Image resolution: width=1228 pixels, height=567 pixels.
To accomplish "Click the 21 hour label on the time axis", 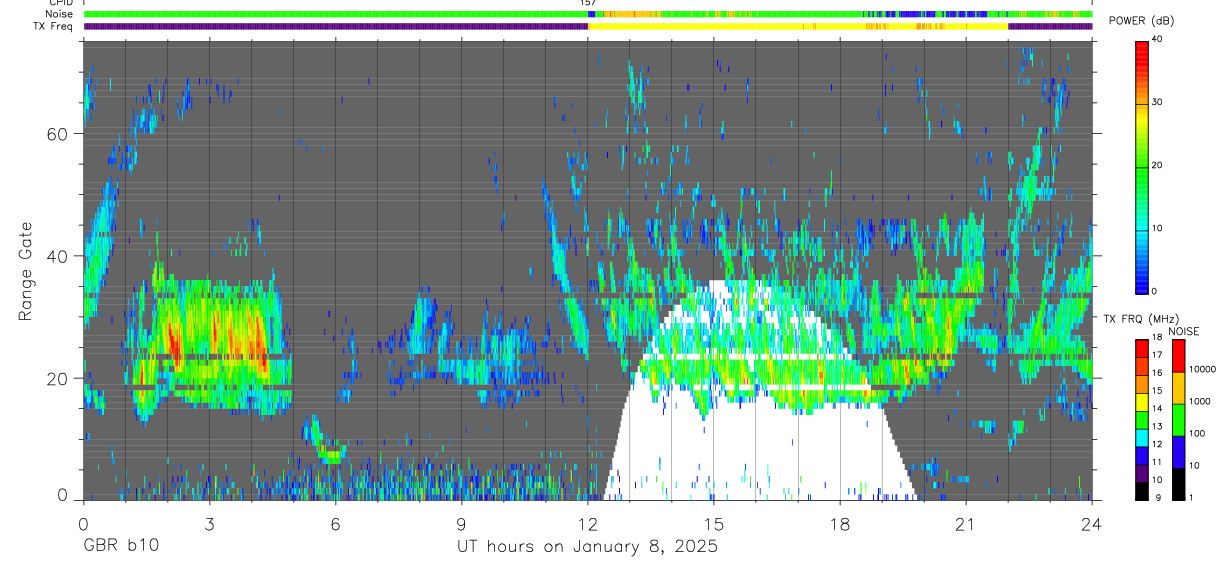I will [966, 524].
